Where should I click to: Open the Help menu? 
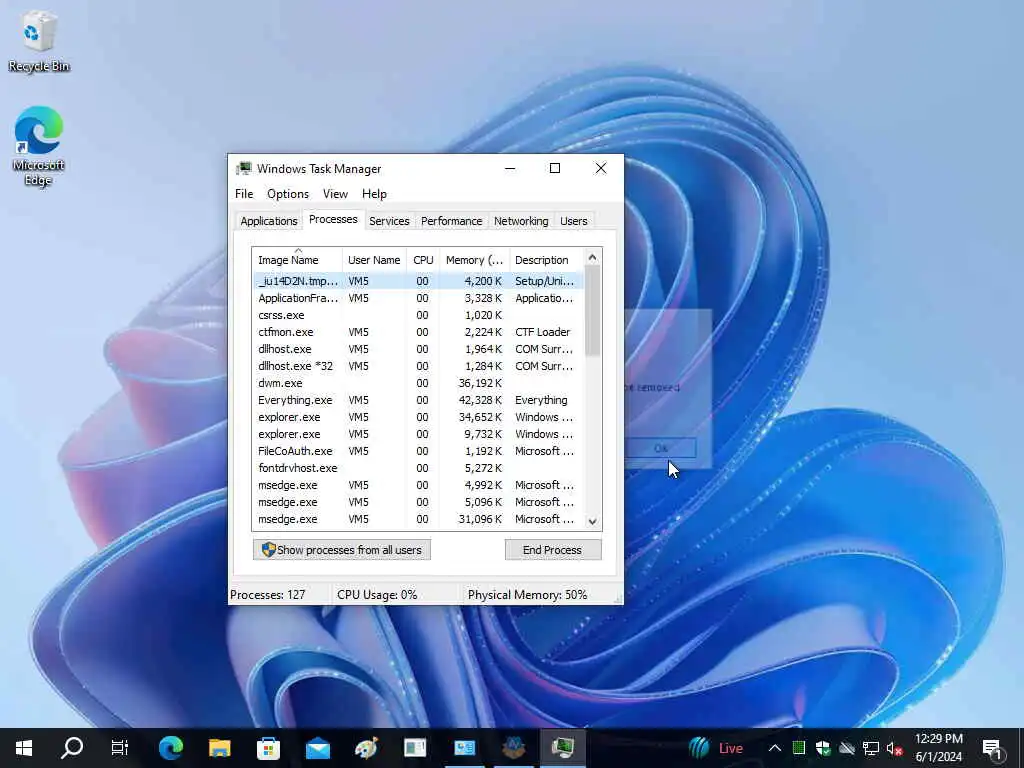(374, 194)
